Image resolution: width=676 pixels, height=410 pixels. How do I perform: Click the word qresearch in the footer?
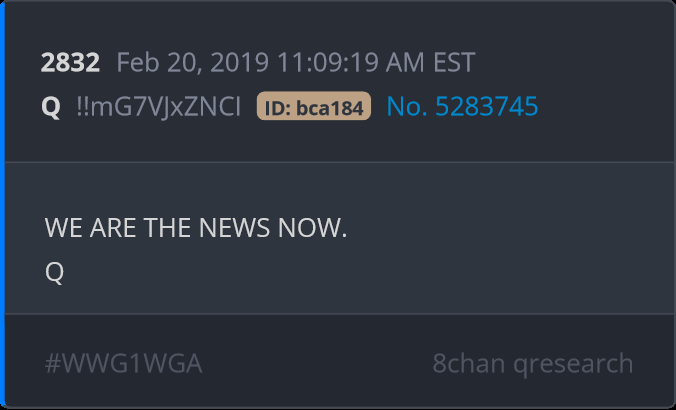click(x=573, y=365)
